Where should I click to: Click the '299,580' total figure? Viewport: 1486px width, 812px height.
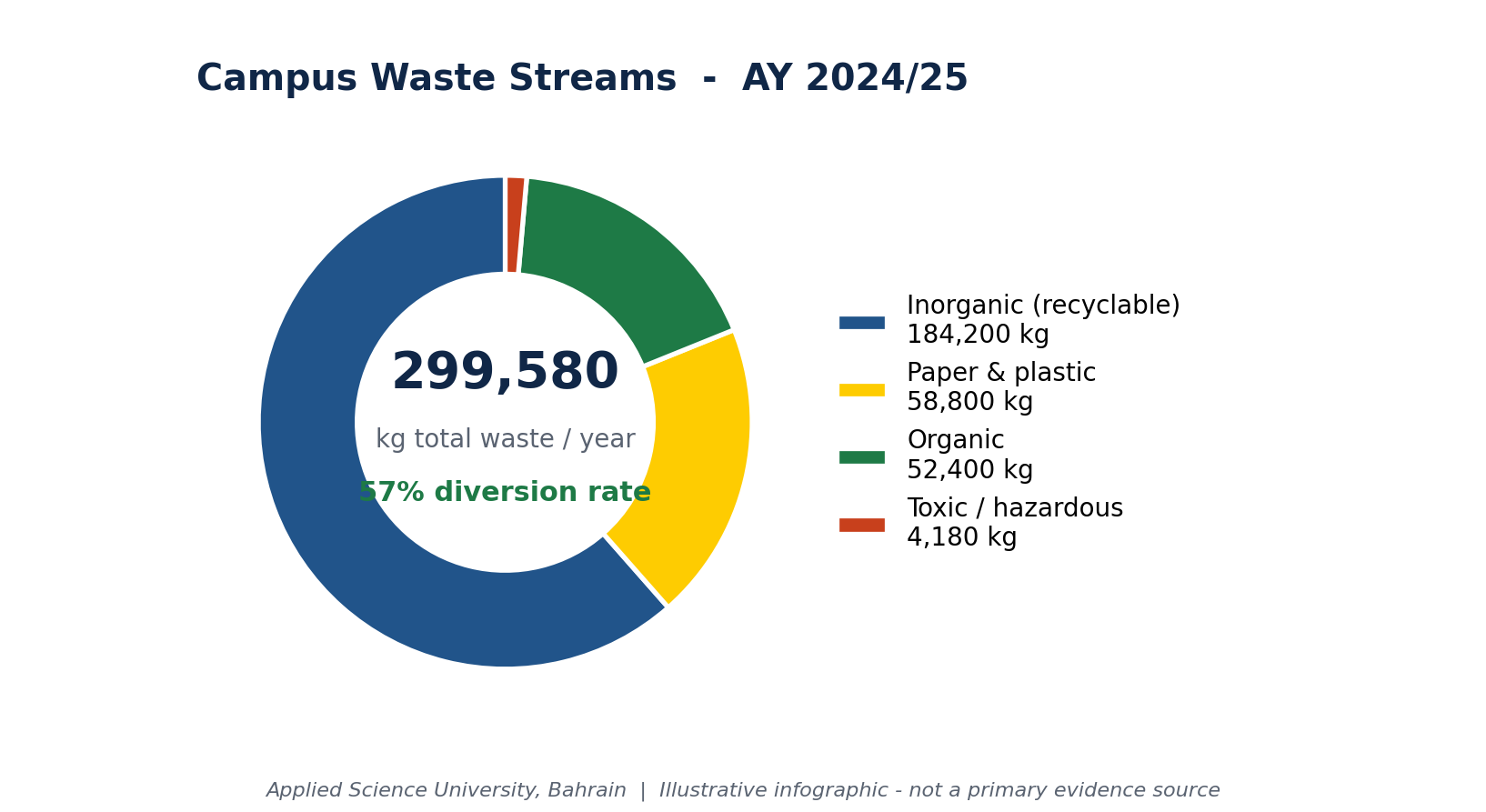point(505,373)
